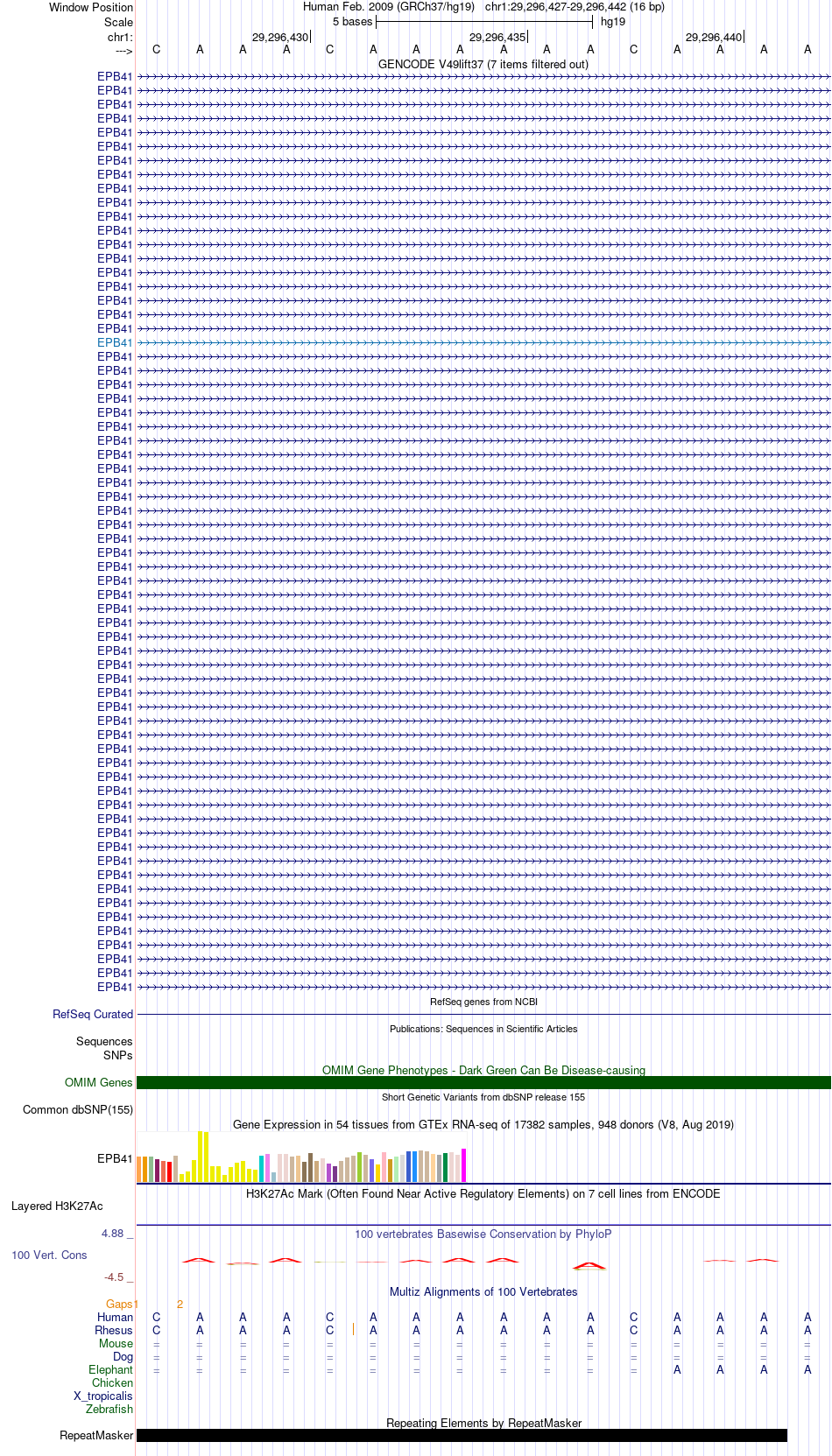The width and height of the screenshot is (832, 1456).
Task: Open 100 vertebrates Basewise Conservation by PhyloP
Action: (483, 1234)
